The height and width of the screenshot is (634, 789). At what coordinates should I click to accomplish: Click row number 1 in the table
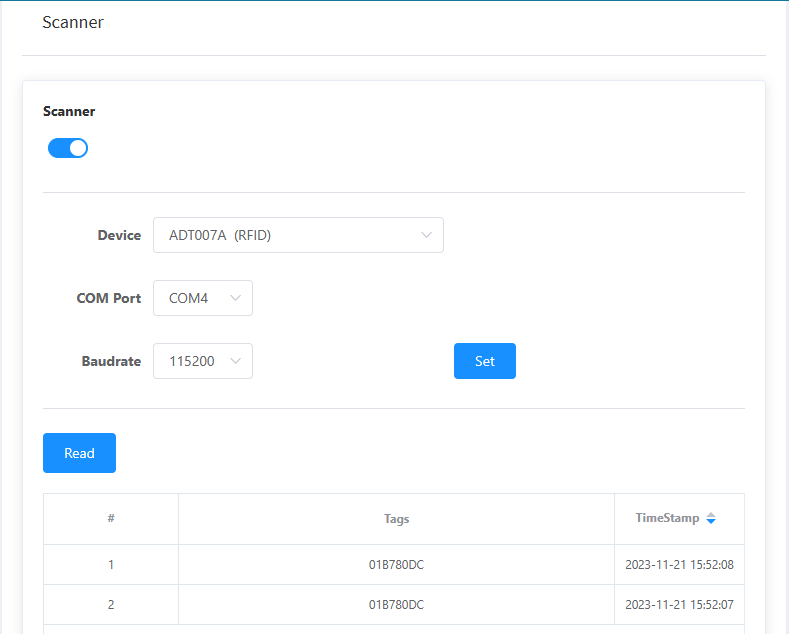111,565
